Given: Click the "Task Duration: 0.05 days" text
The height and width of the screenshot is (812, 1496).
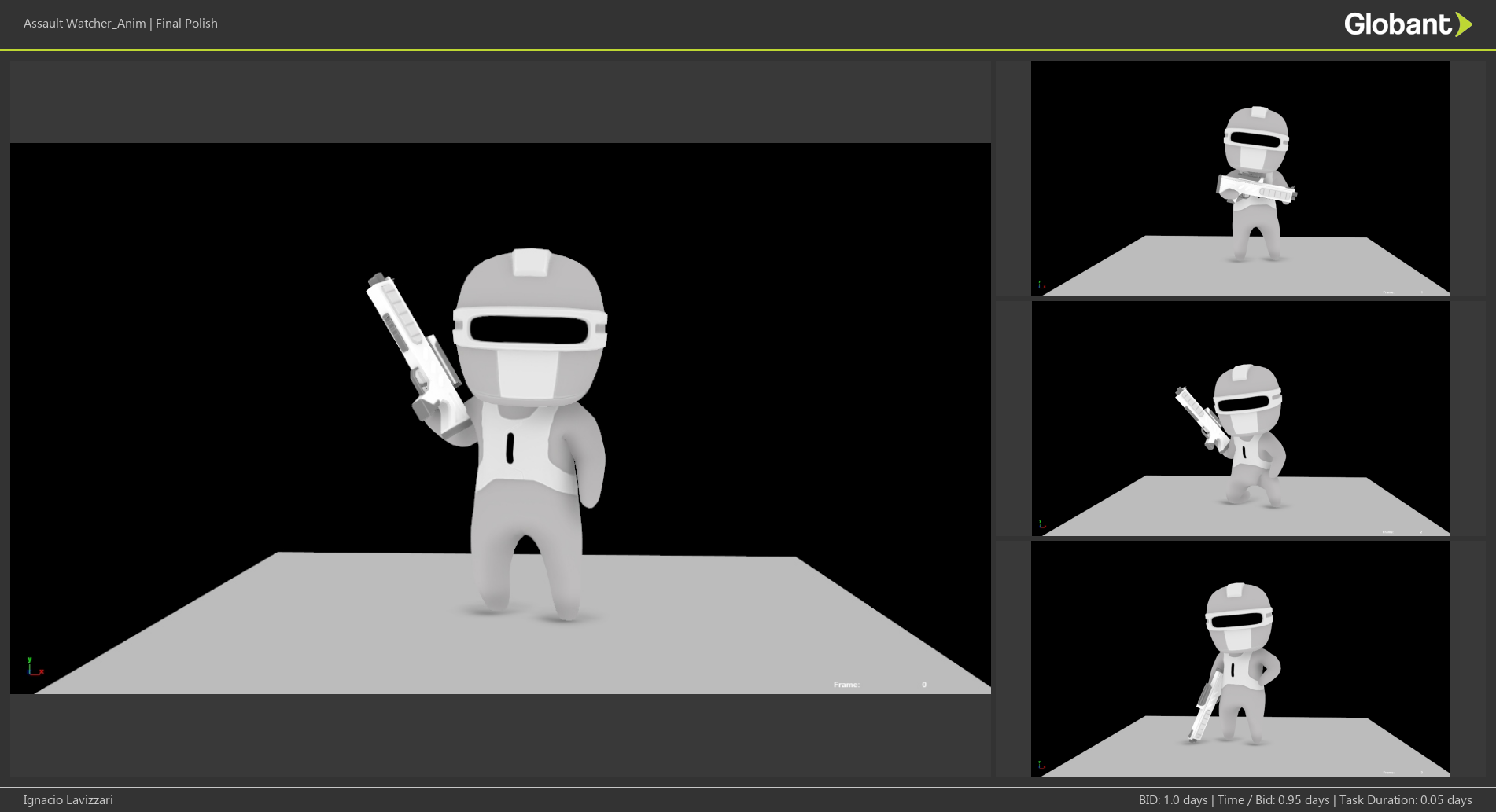Looking at the screenshot, I should click(x=1406, y=800).
